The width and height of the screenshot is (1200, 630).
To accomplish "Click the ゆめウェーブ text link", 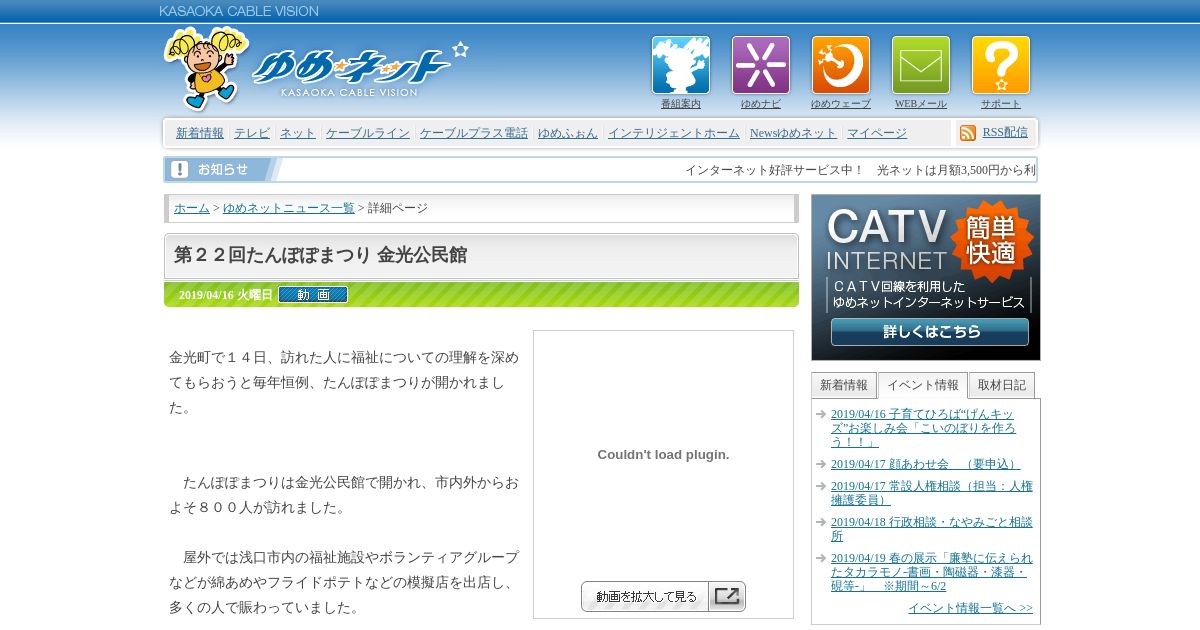I will (x=841, y=104).
